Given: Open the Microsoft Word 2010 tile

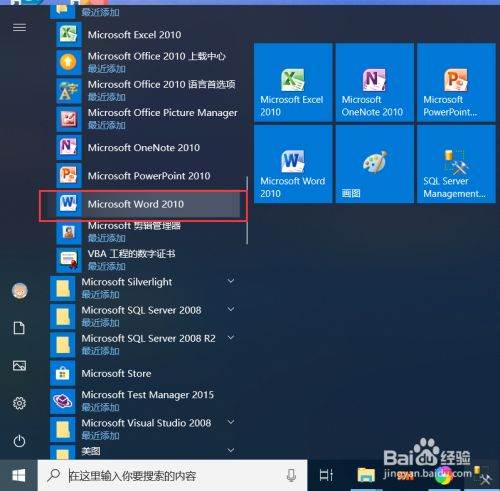Looking at the screenshot, I should [293, 164].
